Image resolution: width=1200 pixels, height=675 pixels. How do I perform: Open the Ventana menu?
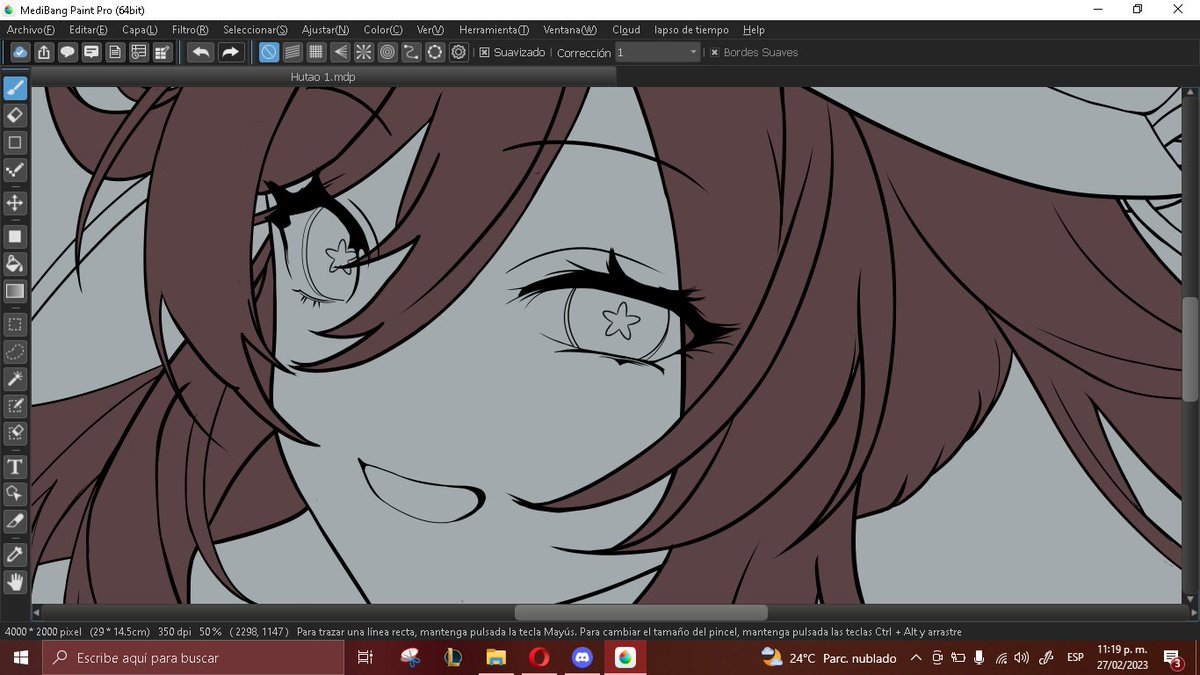click(x=570, y=30)
